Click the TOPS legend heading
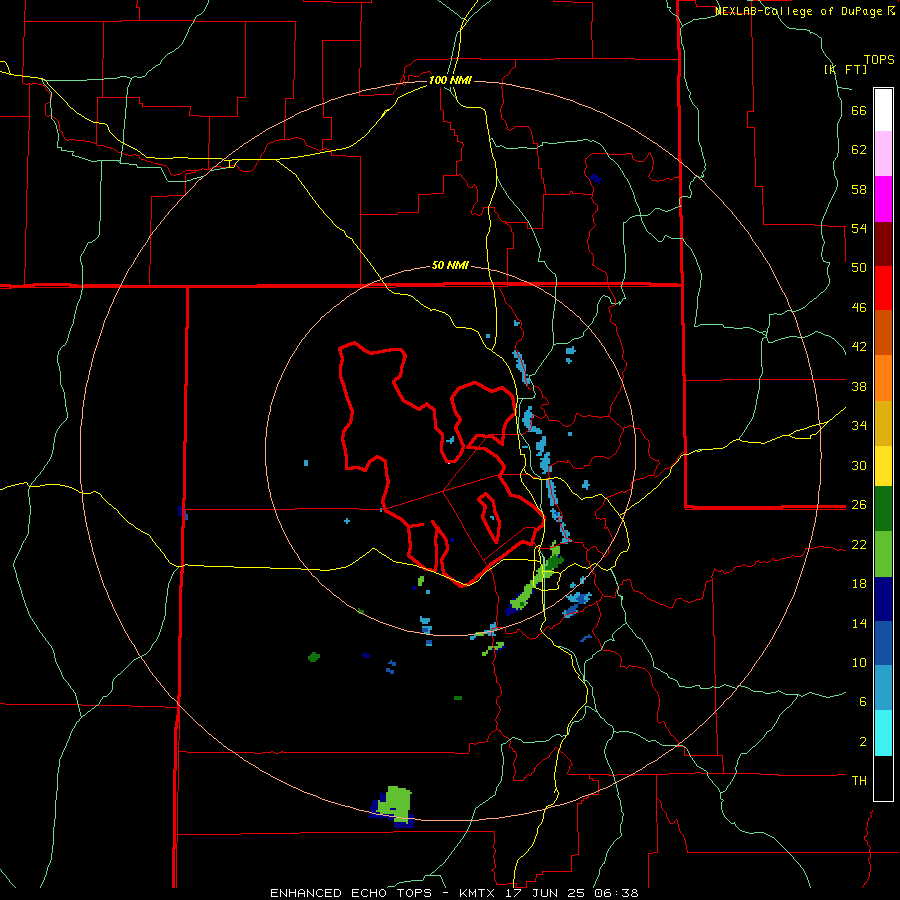900x900 pixels. click(879, 59)
